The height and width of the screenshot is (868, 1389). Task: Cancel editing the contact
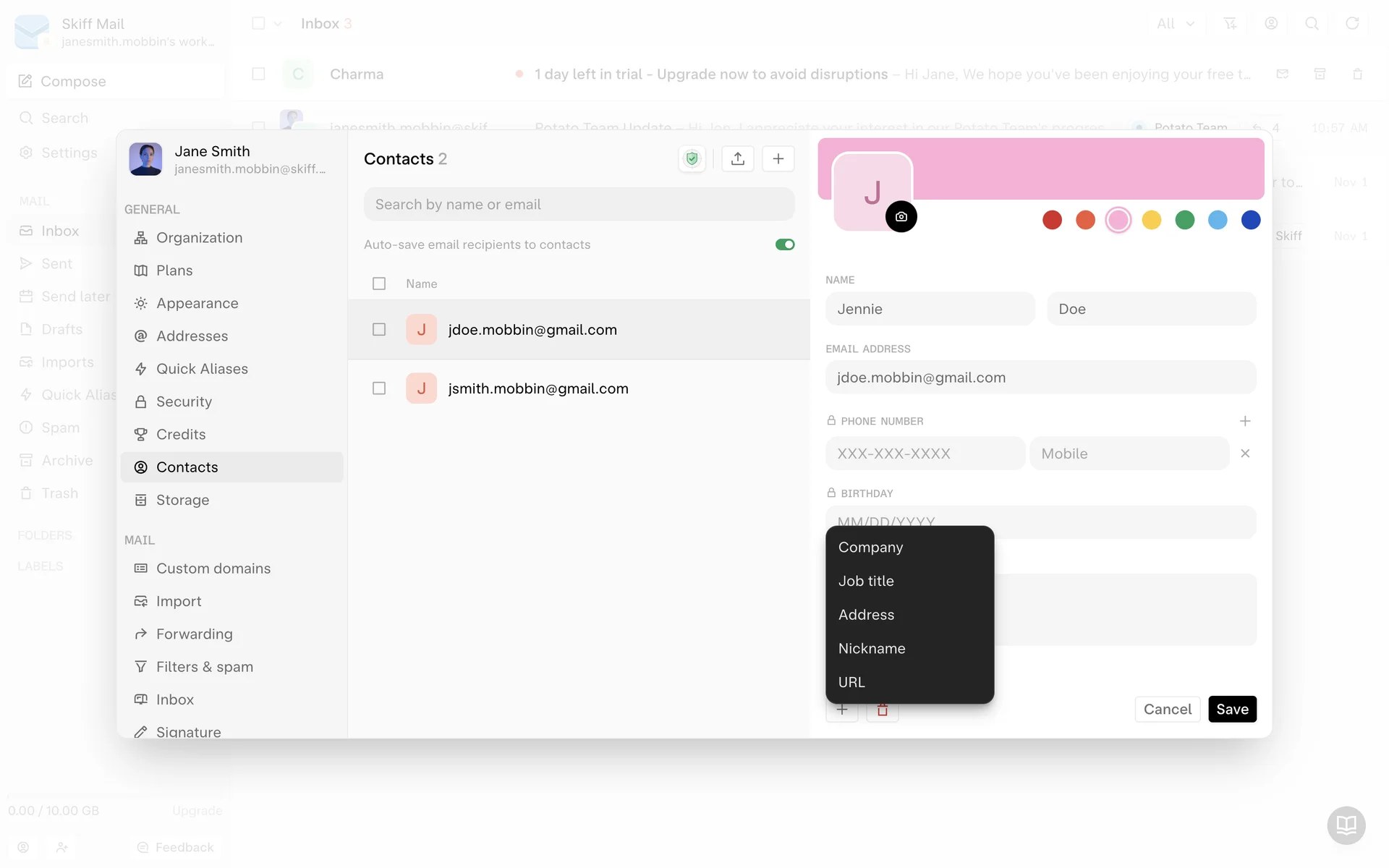1167,709
